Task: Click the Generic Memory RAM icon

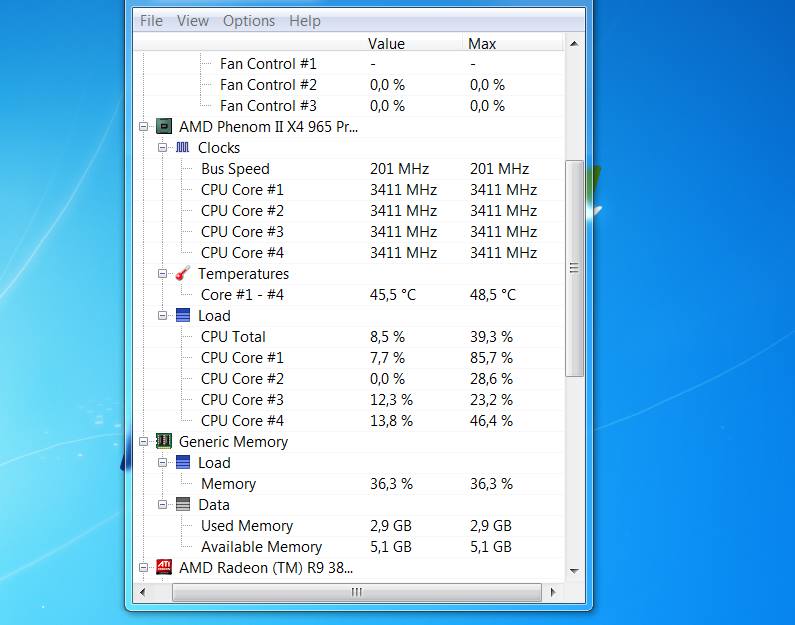Action: point(163,441)
